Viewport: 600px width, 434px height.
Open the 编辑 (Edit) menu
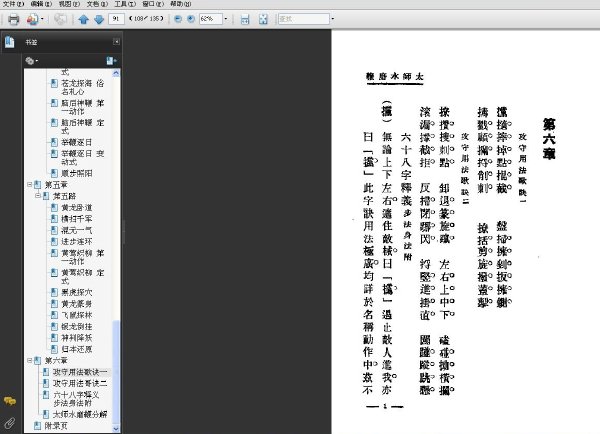(41, 4)
